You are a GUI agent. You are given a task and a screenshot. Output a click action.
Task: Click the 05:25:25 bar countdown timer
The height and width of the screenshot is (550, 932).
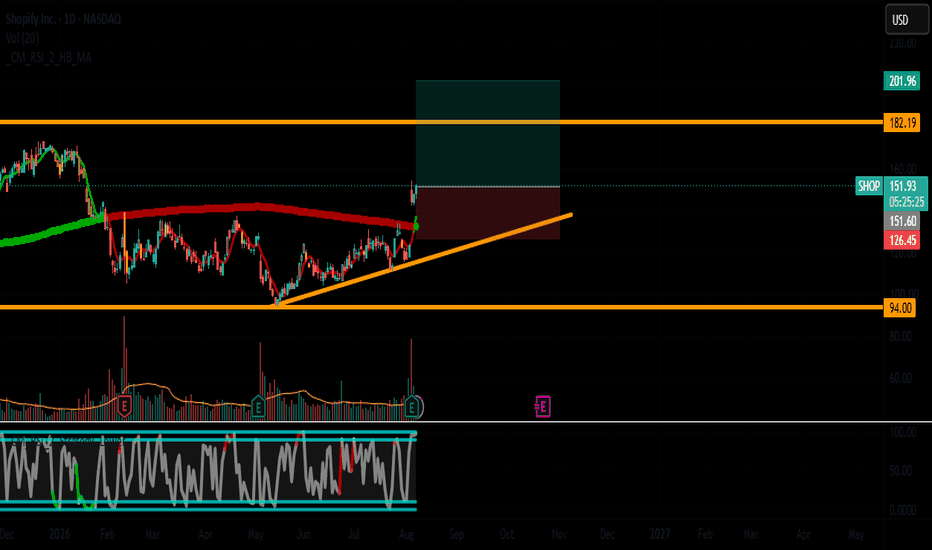[x=905, y=202]
